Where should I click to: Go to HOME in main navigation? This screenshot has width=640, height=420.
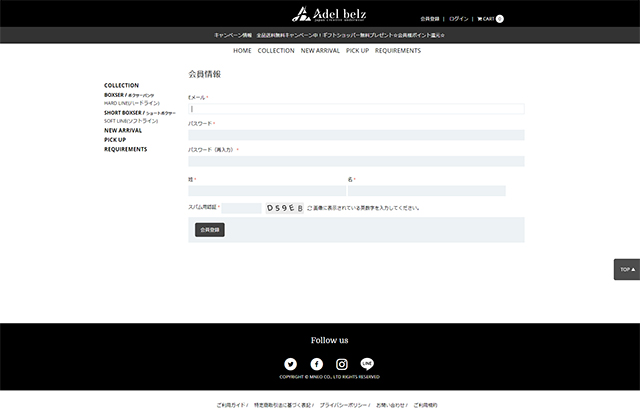coord(242,51)
